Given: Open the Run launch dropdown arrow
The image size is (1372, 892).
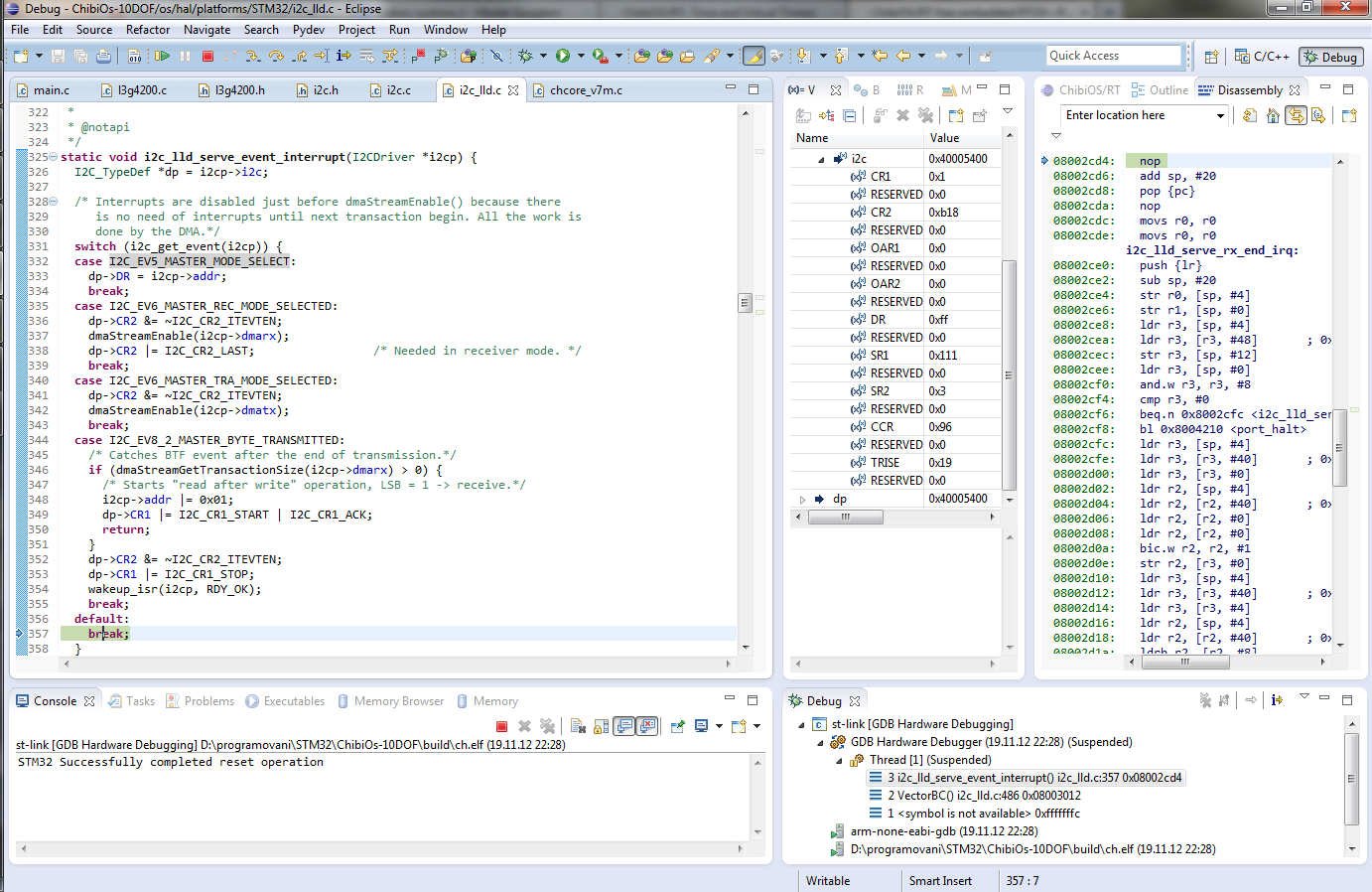Looking at the screenshot, I should click(581, 57).
